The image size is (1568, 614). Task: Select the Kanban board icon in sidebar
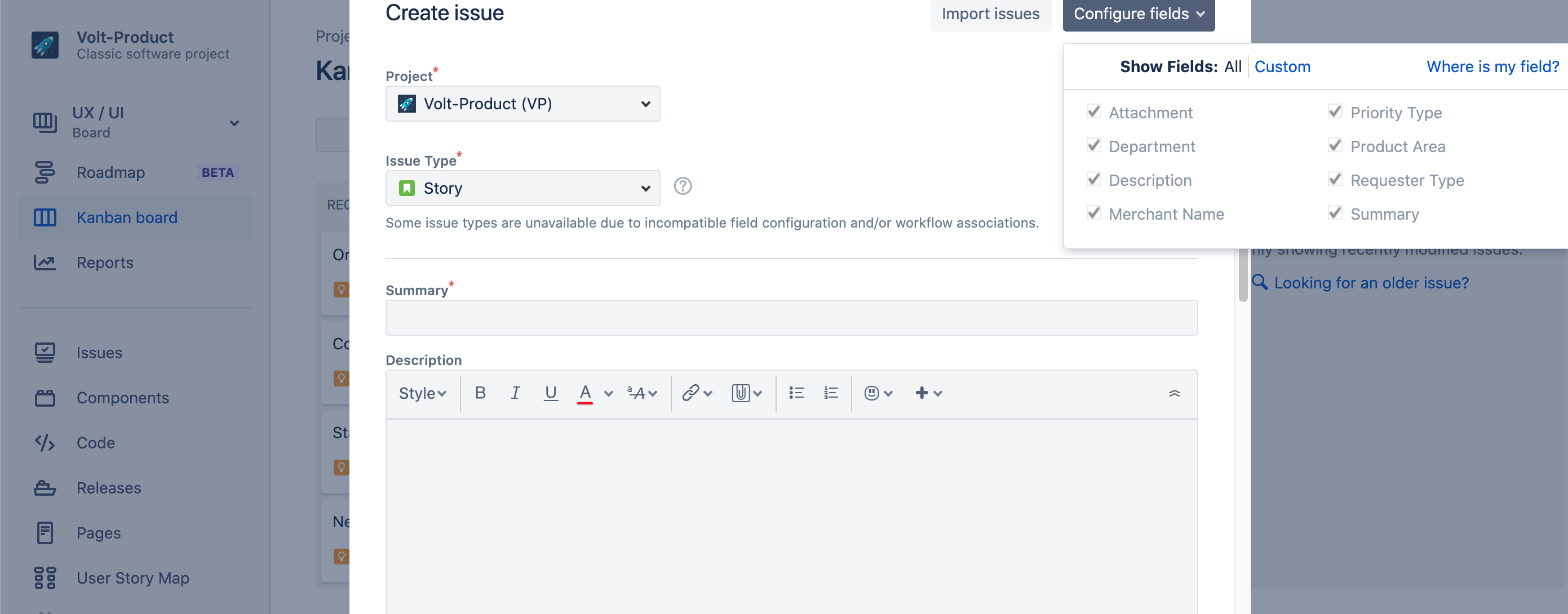tap(45, 217)
